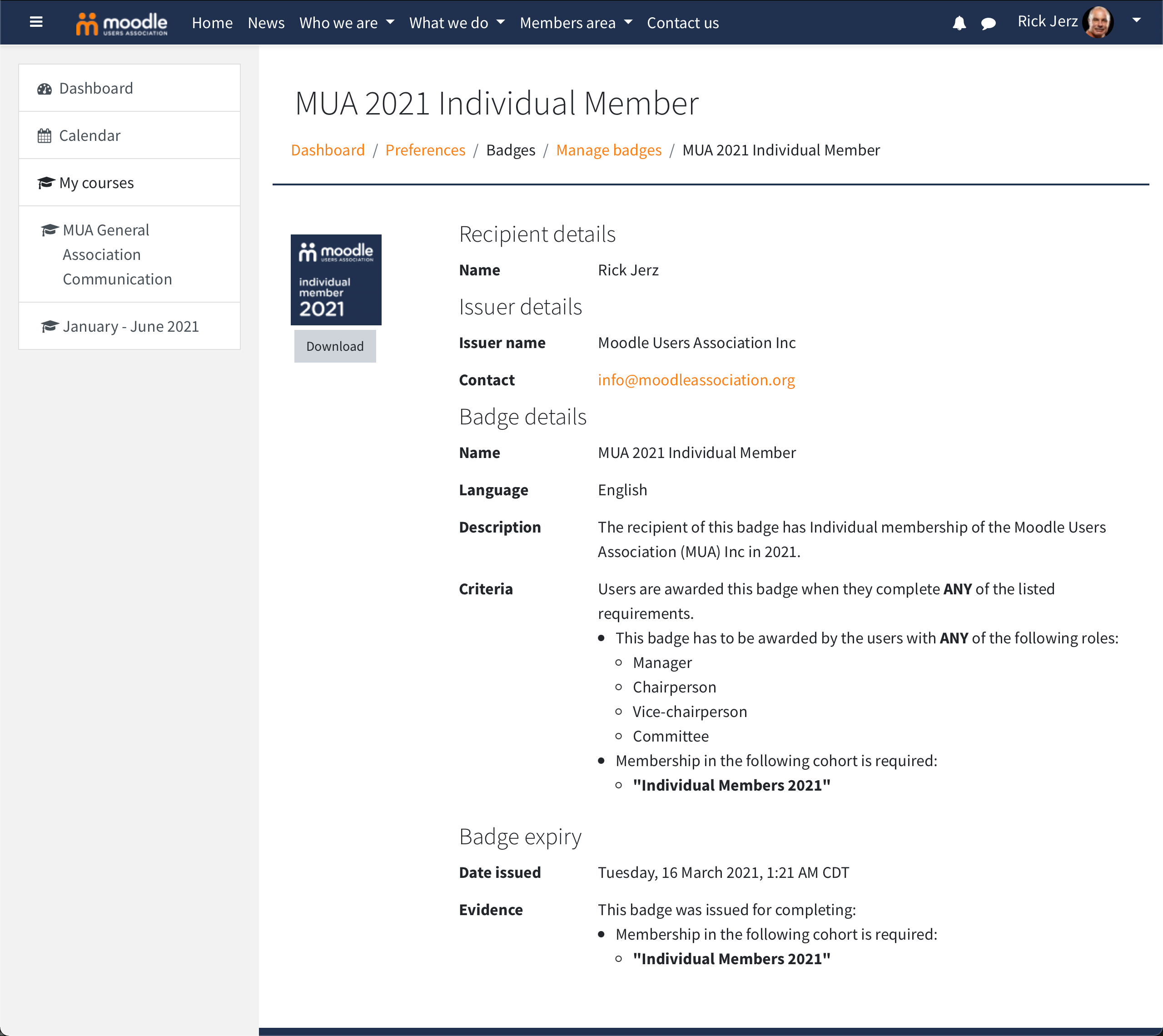Click the January - June 2021 course icon
The image size is (1163, 1036).
(x=50, y=326)
